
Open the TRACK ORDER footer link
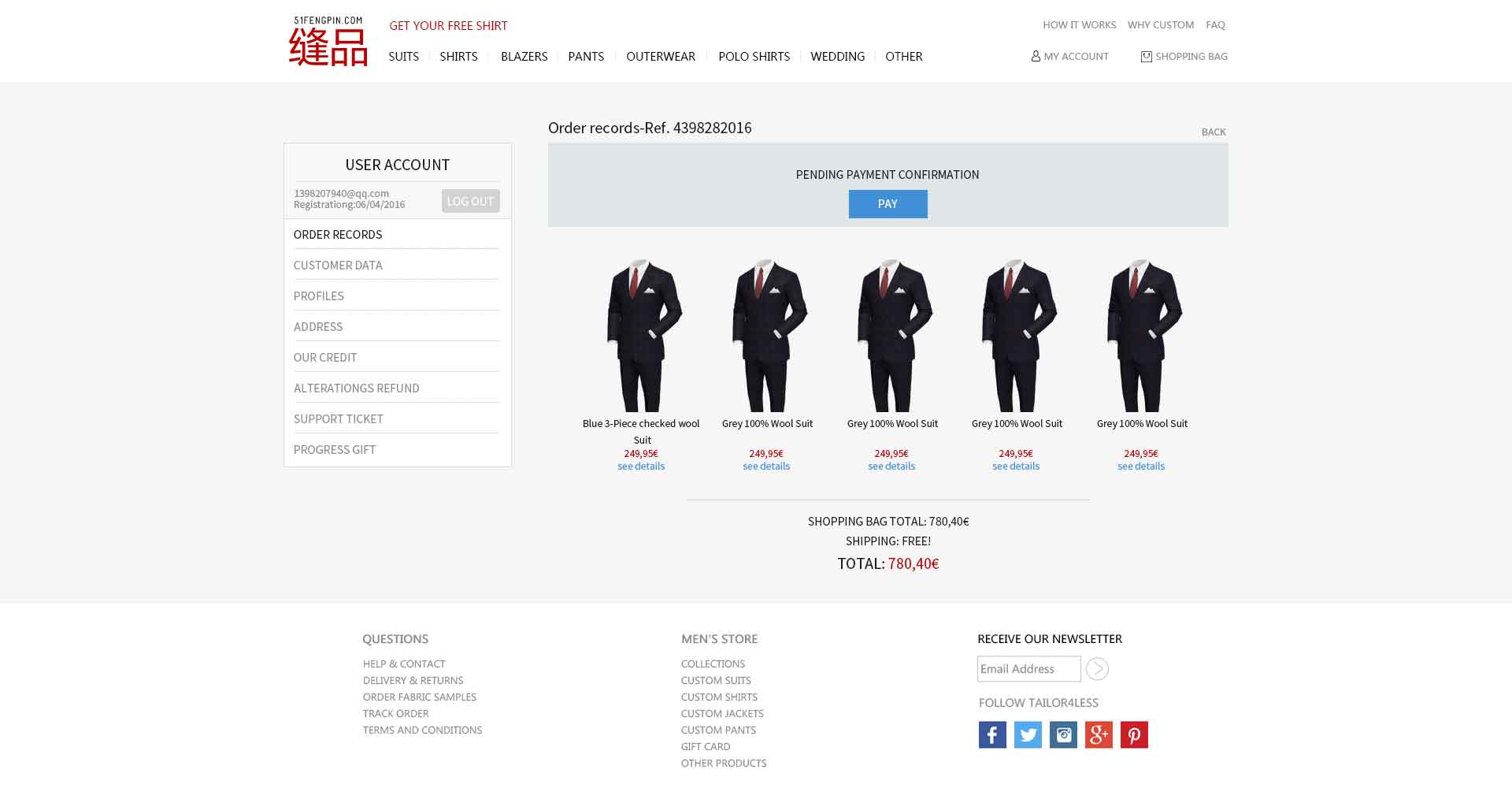pos(395,714)
